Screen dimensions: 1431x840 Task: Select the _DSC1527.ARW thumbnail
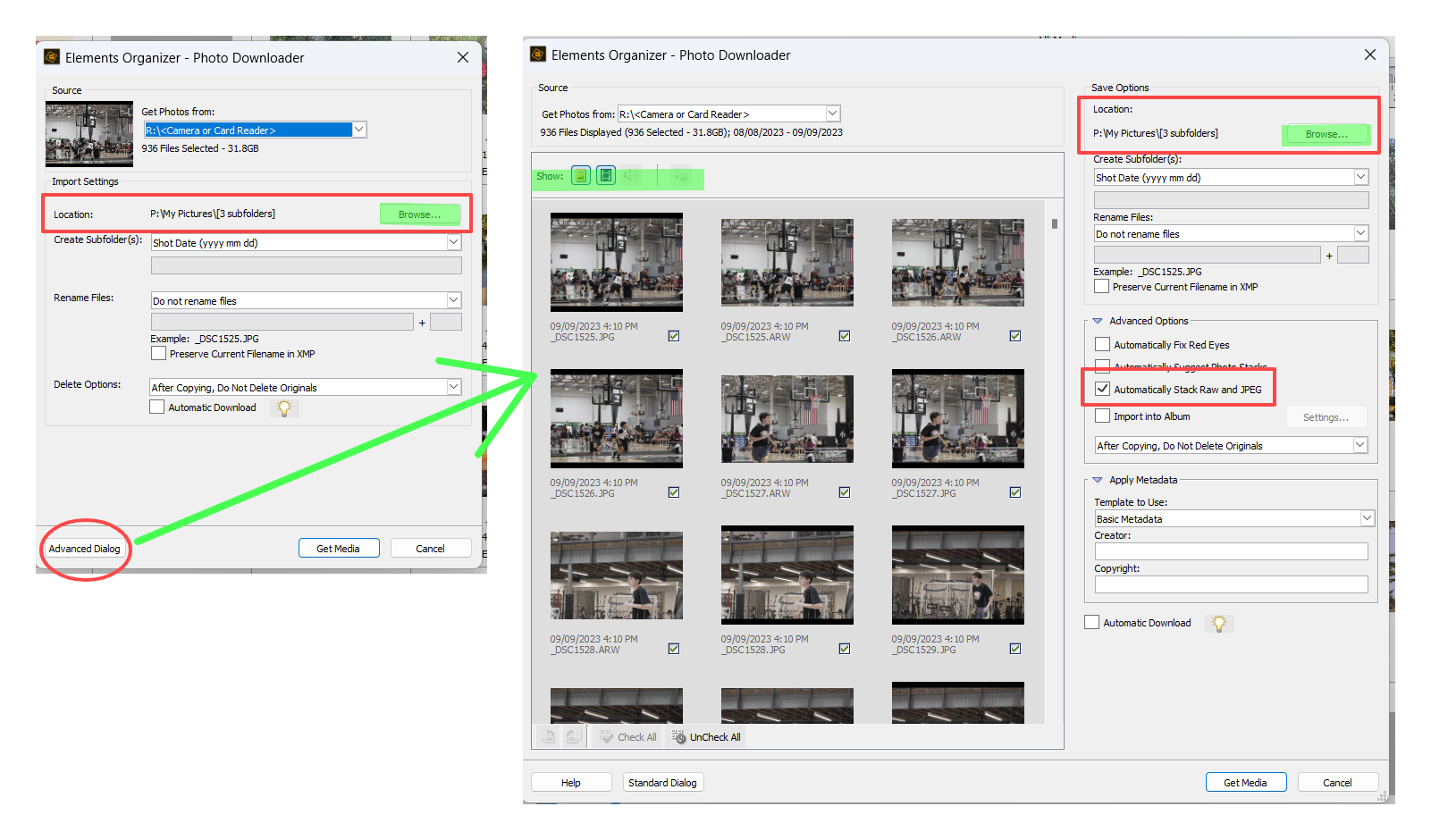pos(787,418)
